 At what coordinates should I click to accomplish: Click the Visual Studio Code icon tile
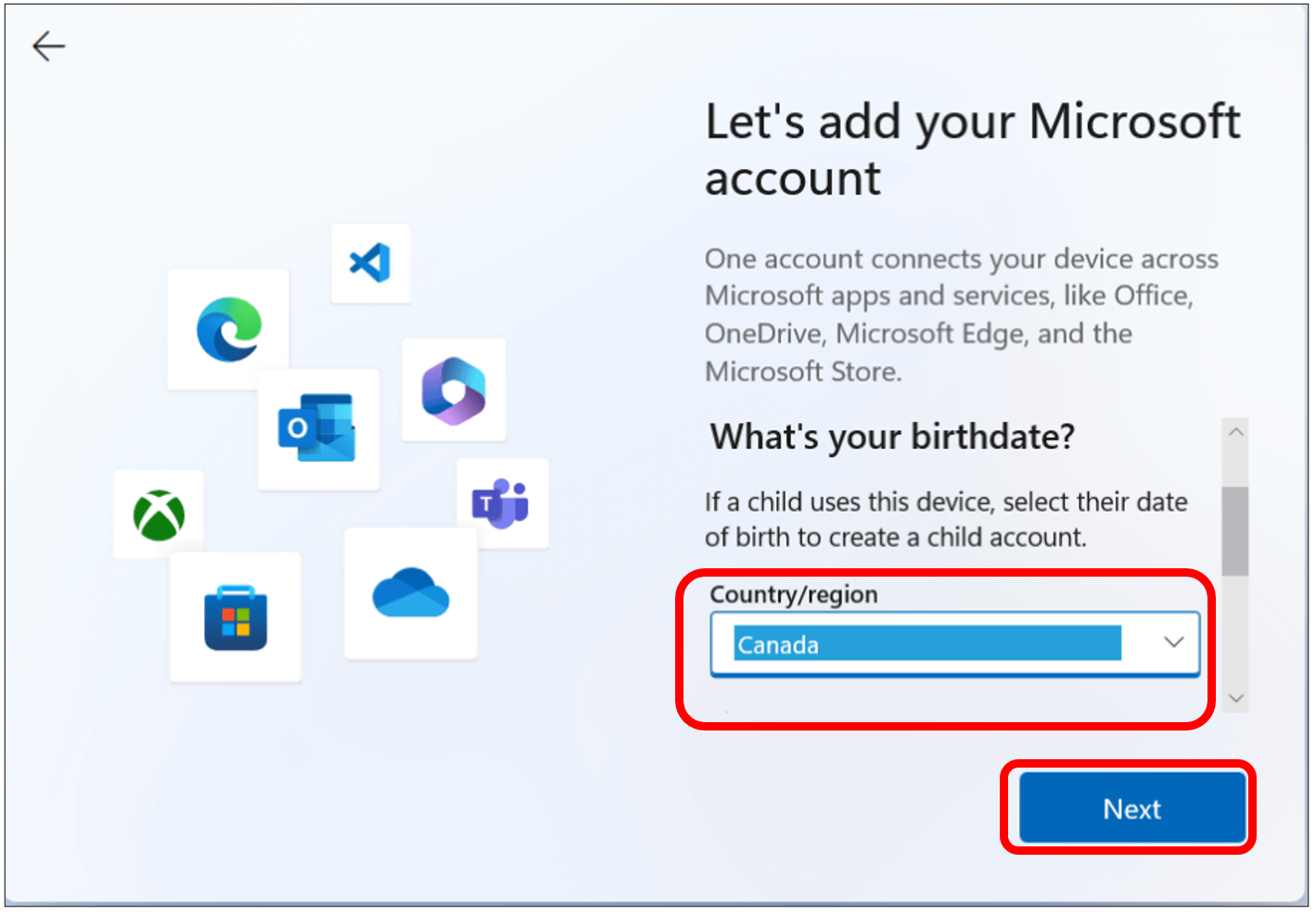pos(371,263)
